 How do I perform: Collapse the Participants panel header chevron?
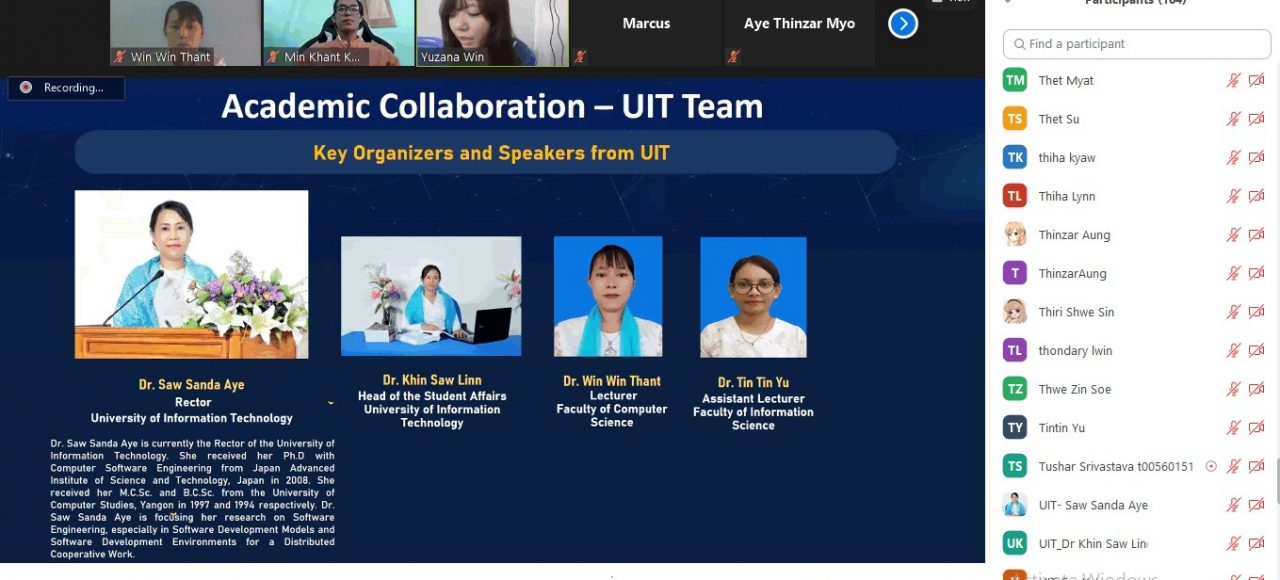coord(1007,3)
